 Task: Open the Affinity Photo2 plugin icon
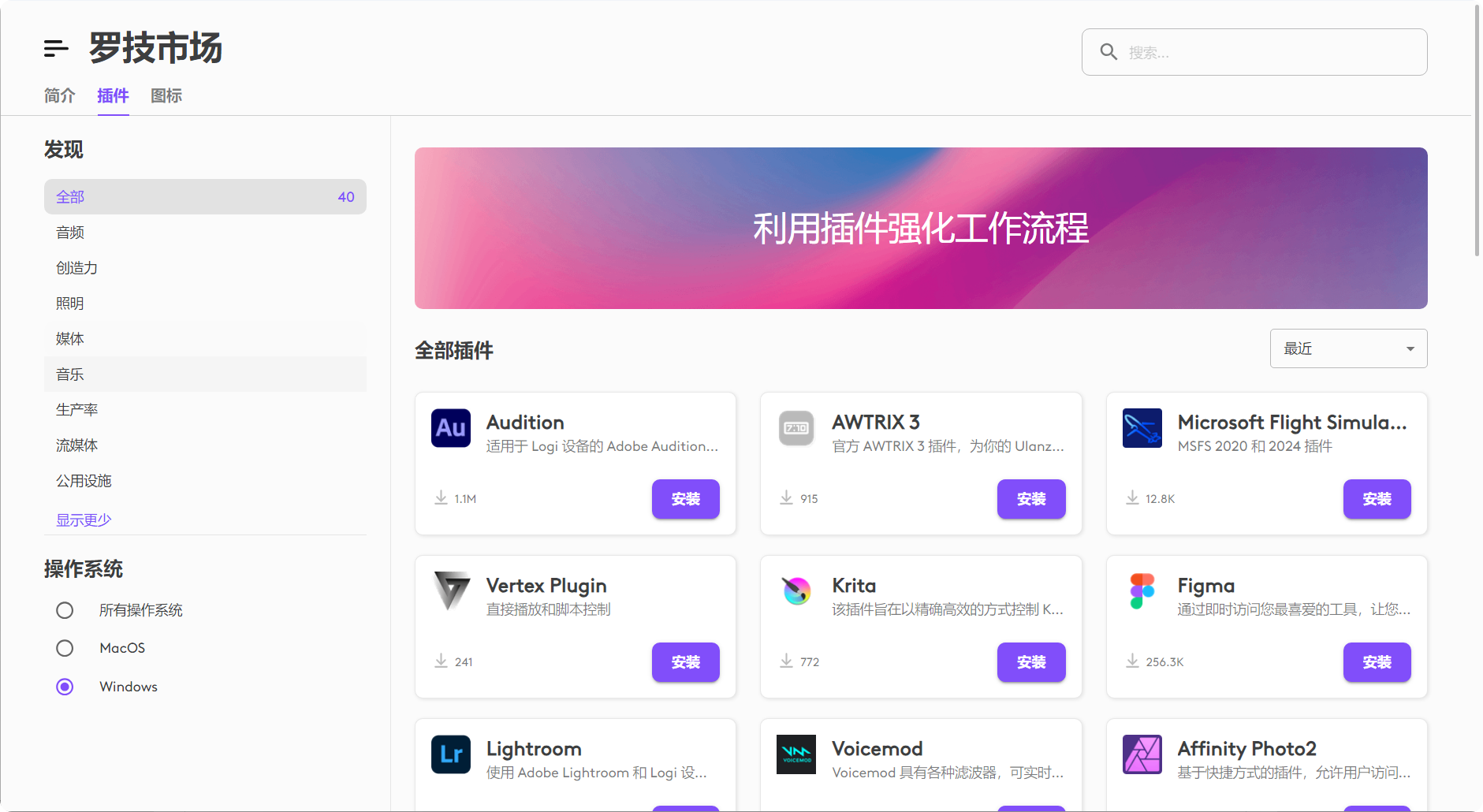click(x=1142, y=754)
